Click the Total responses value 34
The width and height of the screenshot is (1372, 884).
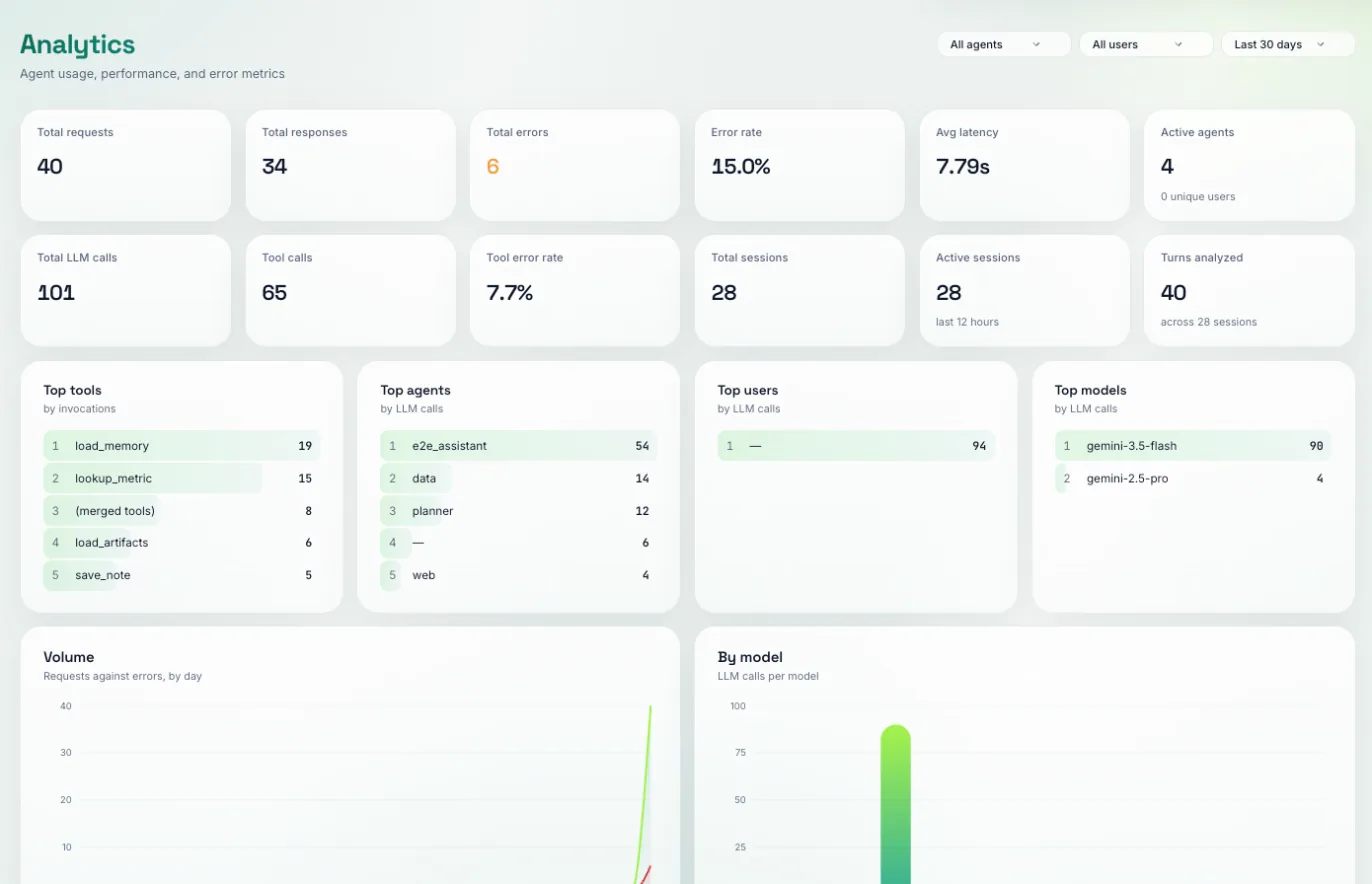[x=274, y=167]
